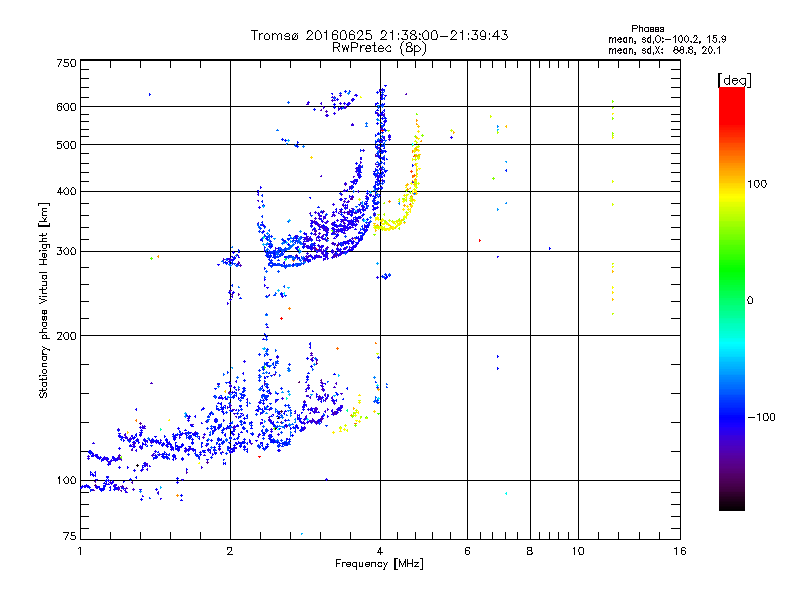800x600 pixels.
Task: Select the 'mean, sd,O:-100.2, 15.9' line
Action: pyautogui.click(x=667, y=39)
